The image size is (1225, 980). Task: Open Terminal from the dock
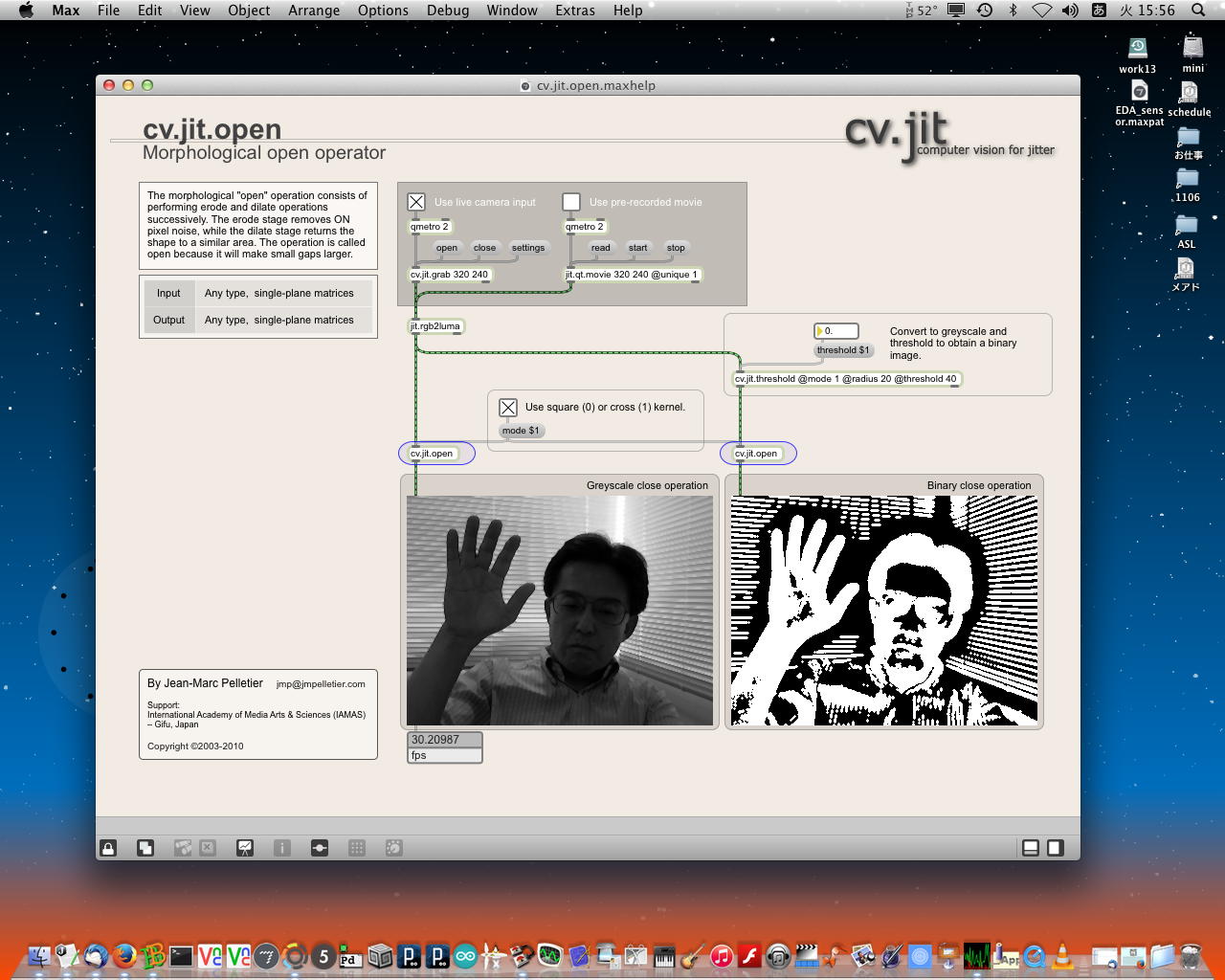click(181, 955)
